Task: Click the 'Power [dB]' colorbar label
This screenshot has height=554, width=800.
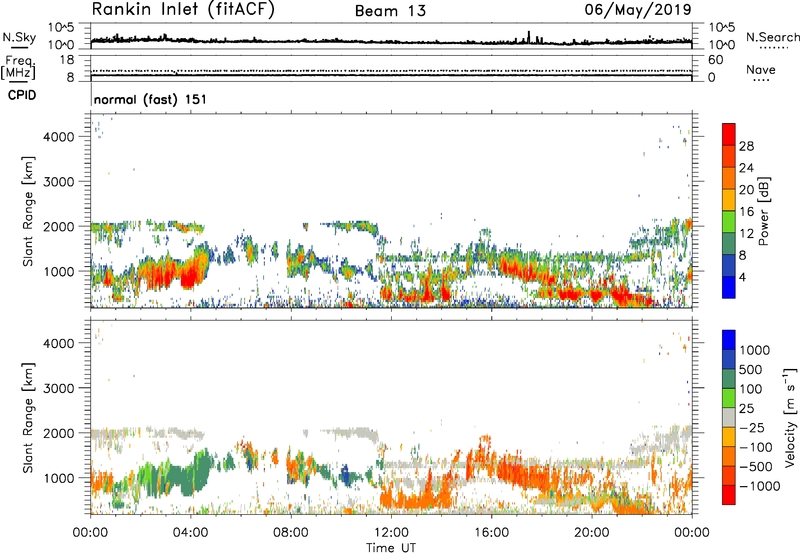Action: click(763, 211)
